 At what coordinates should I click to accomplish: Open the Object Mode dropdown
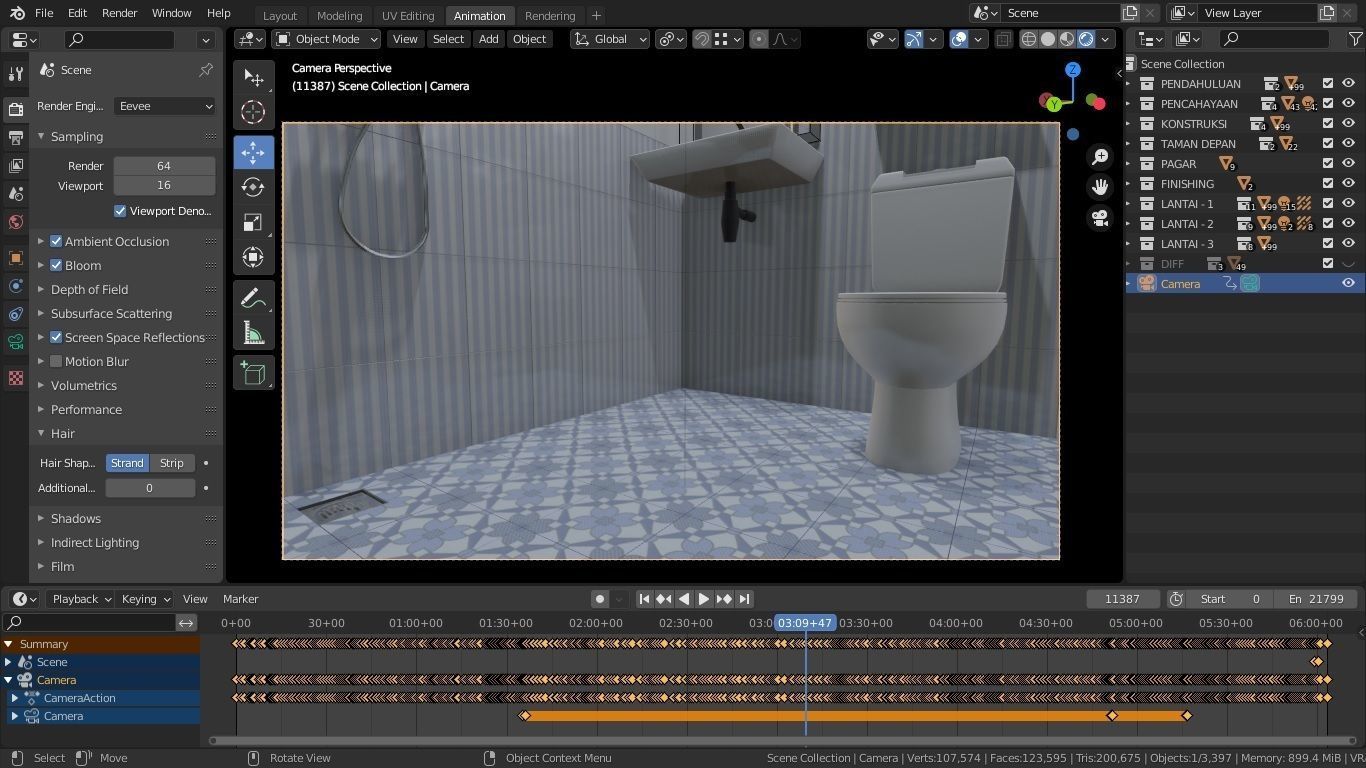coord(327,39)
